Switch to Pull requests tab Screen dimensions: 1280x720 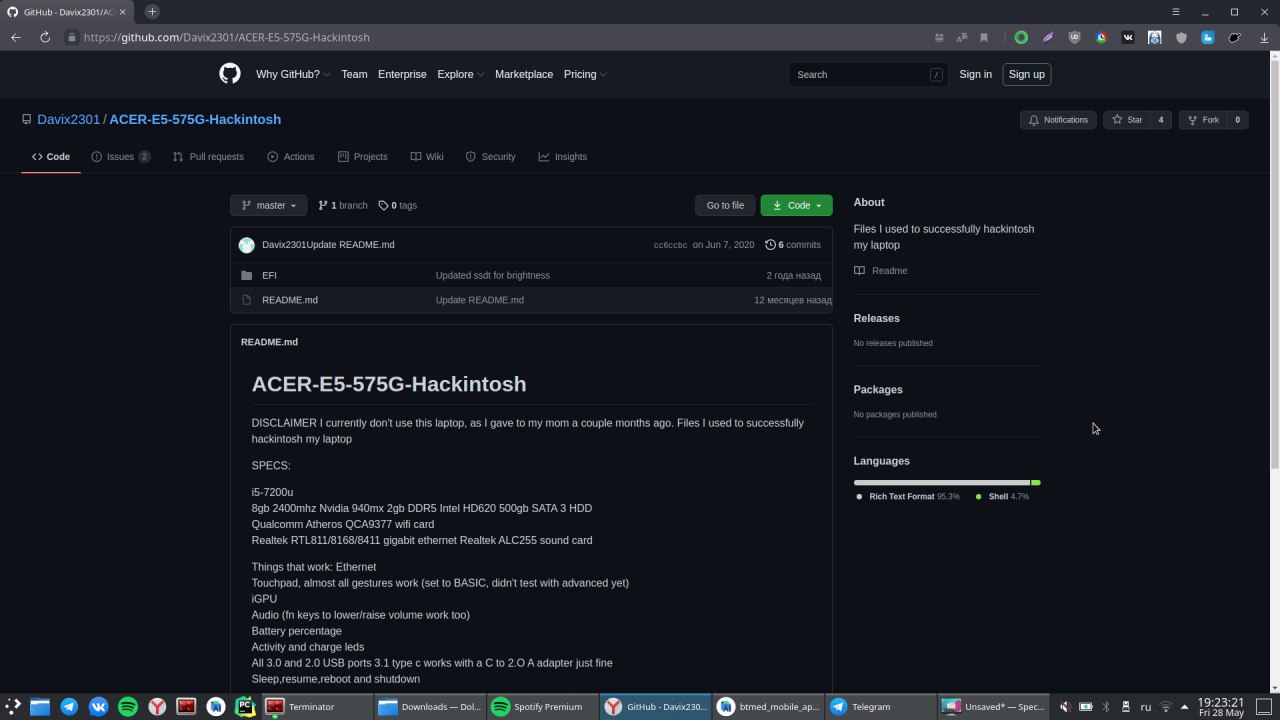208,157
